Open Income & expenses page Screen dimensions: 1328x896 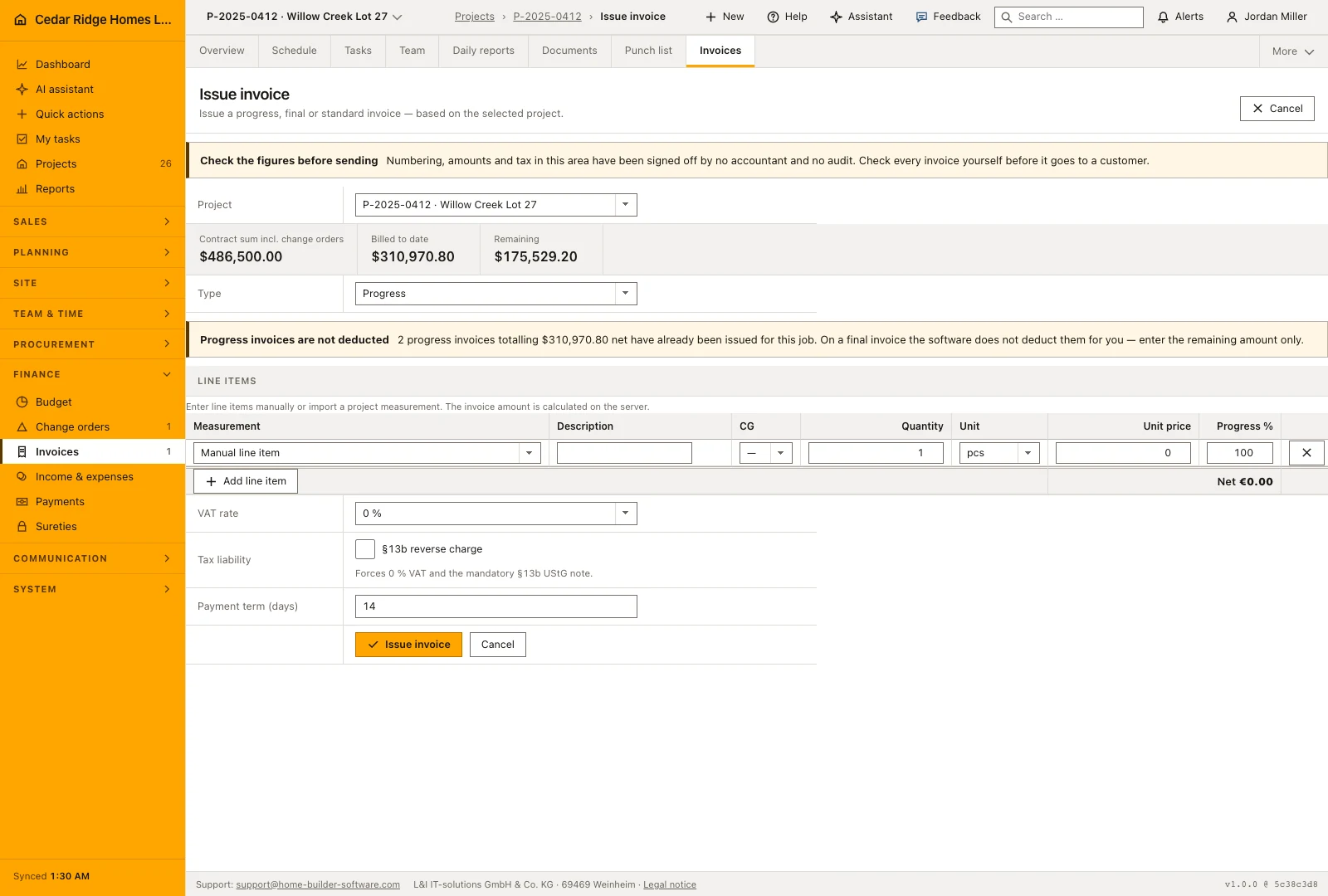pyautogui.click(x=92, y=476)
